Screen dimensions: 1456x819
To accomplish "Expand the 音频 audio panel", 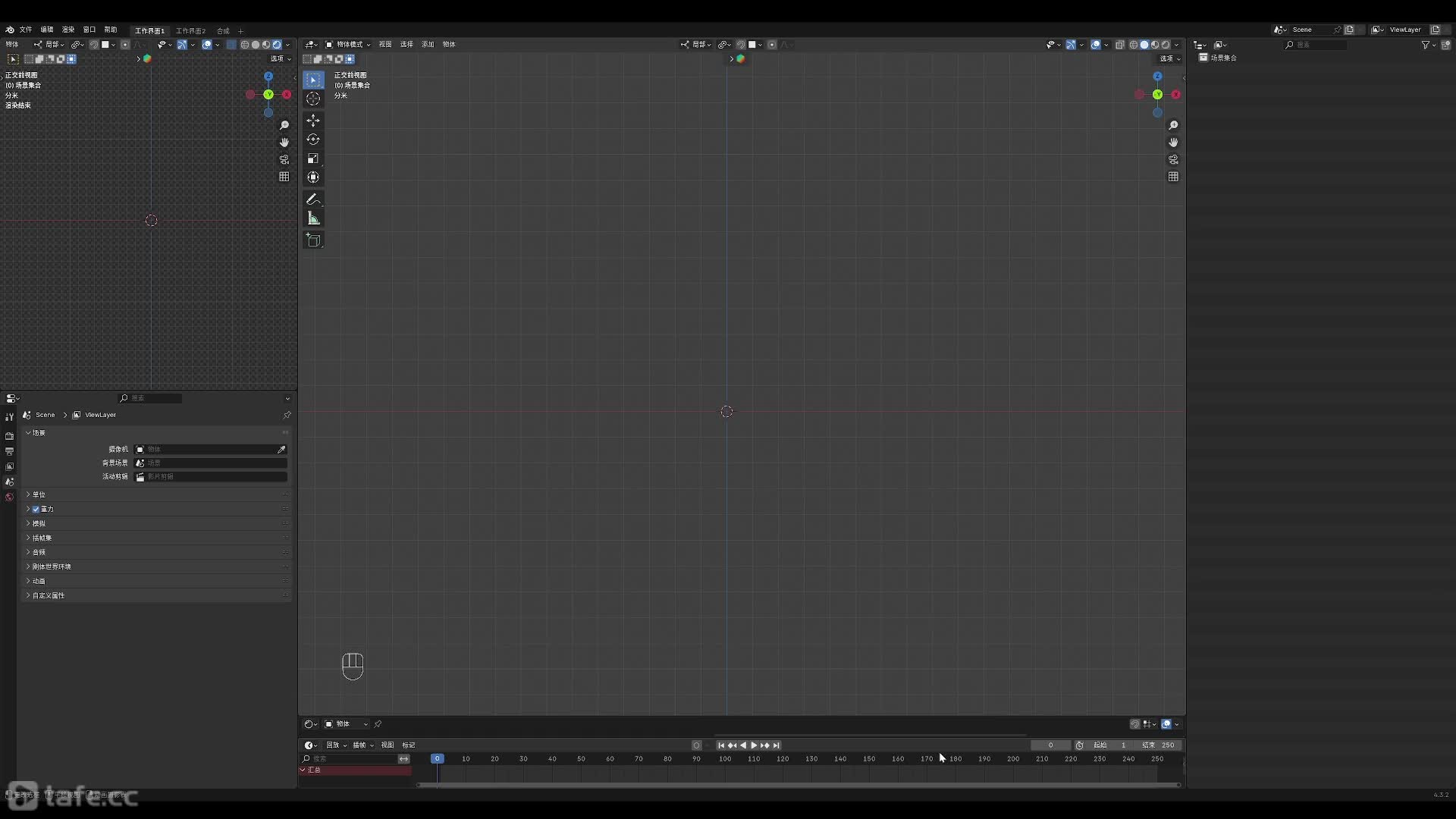I will tap(38, 552).
